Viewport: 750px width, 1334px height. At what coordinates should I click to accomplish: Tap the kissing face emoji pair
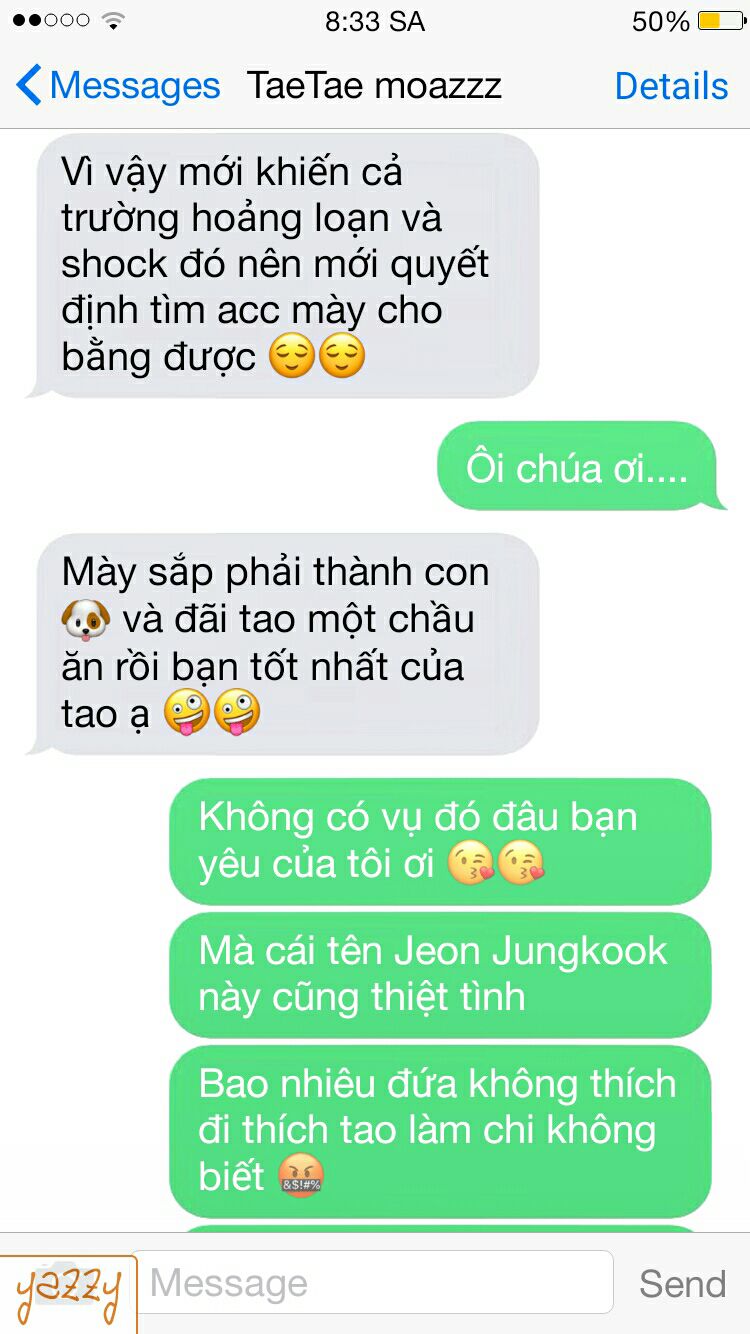click(496, 864)
